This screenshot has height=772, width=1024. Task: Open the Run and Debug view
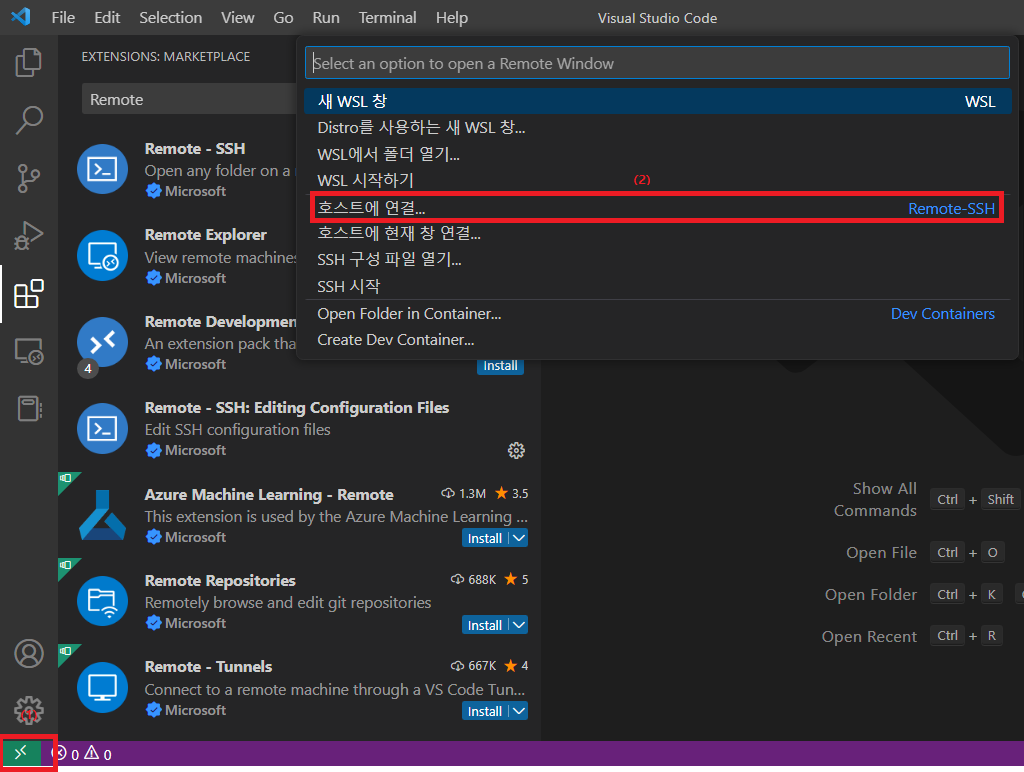click(x=28, y=236)
